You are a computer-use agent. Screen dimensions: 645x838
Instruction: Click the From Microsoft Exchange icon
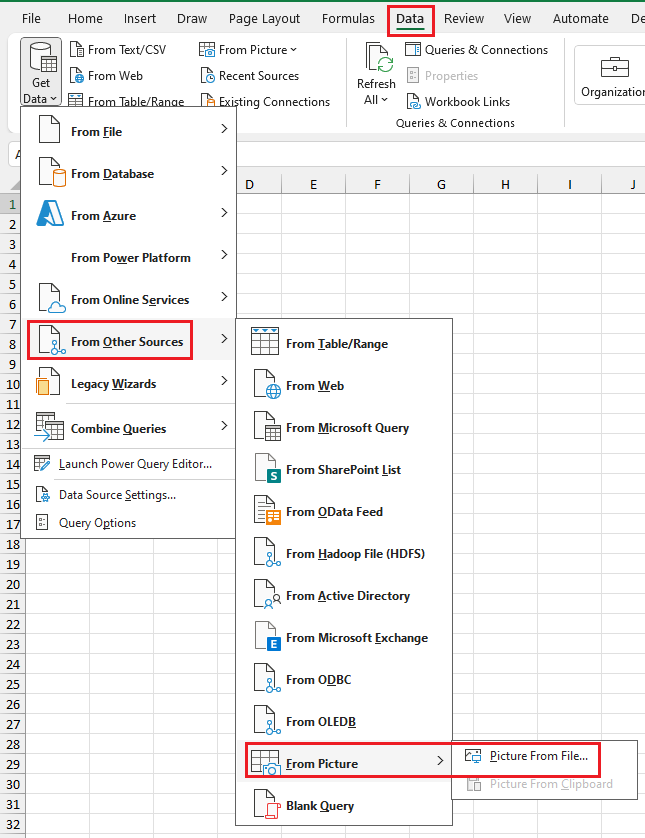[267, 636]
